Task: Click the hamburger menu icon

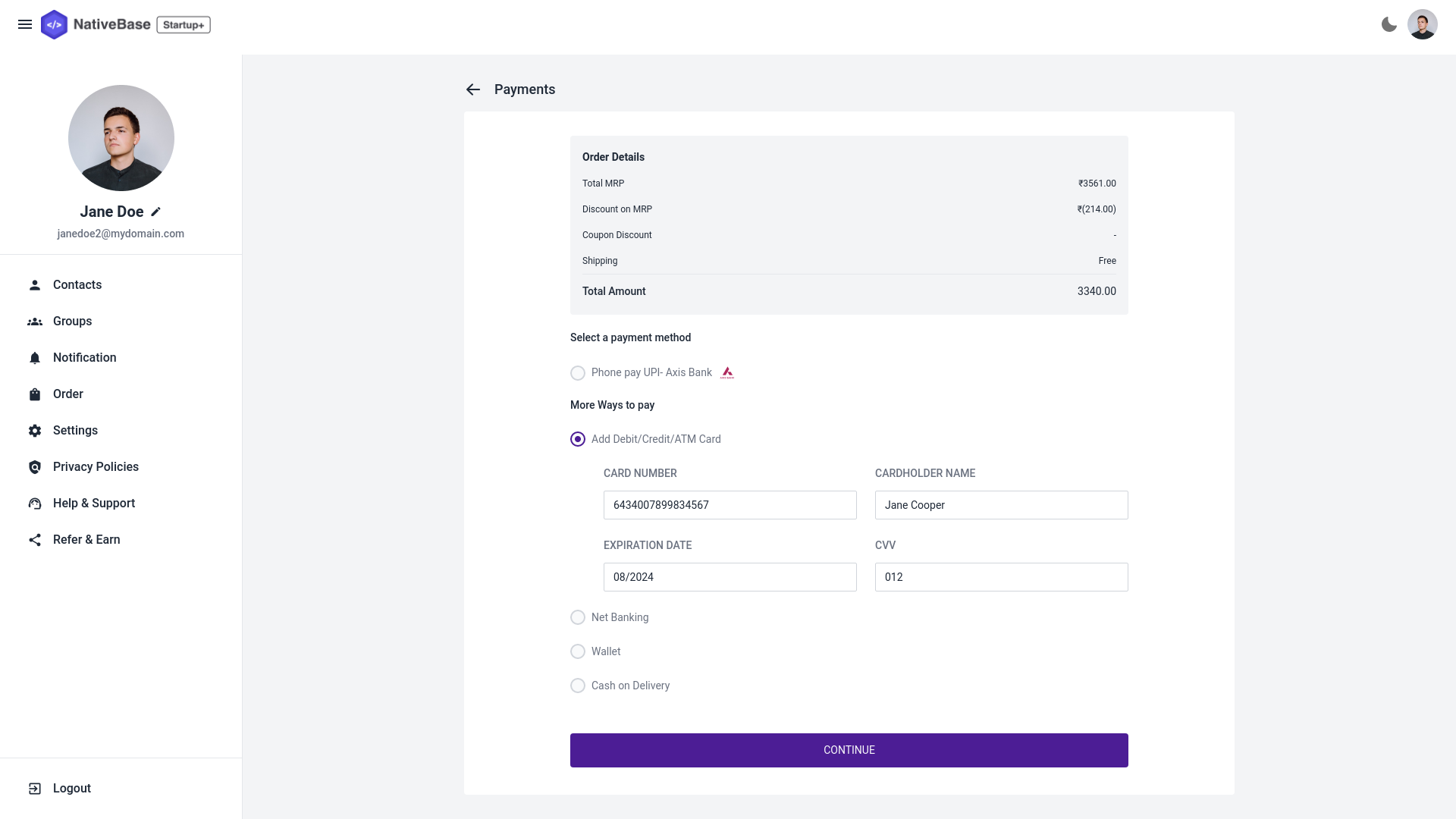Action: coord(25,24)
